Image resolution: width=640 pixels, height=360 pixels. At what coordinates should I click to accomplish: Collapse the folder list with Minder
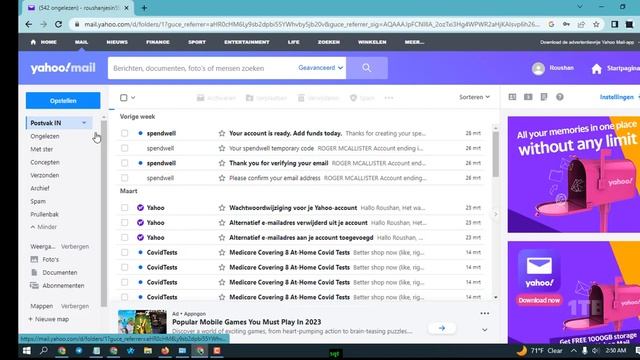tap(44, 227)
